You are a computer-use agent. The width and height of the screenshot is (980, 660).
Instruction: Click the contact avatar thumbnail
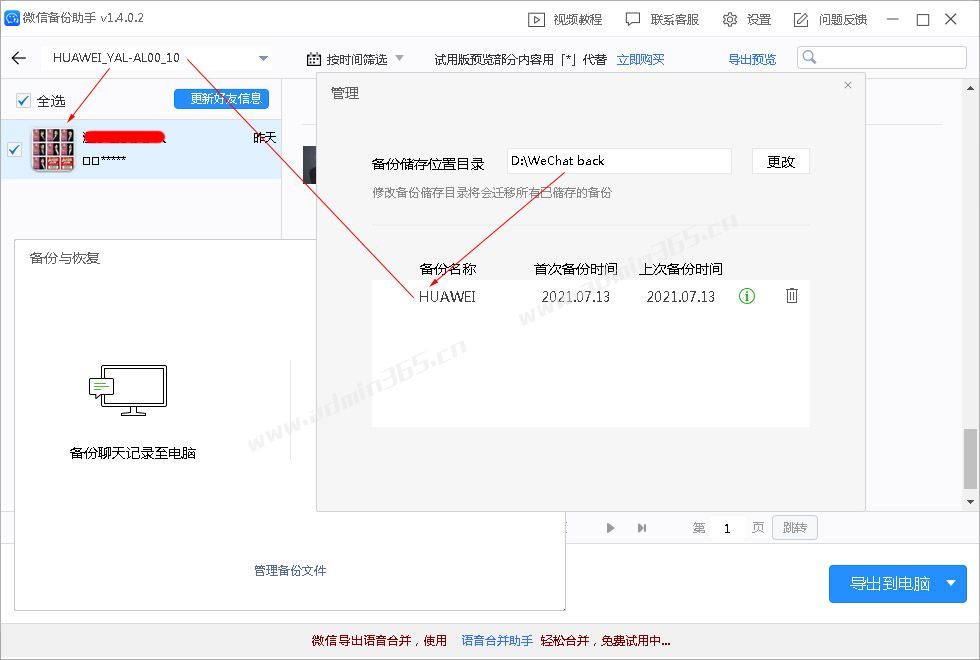point(53,149)
